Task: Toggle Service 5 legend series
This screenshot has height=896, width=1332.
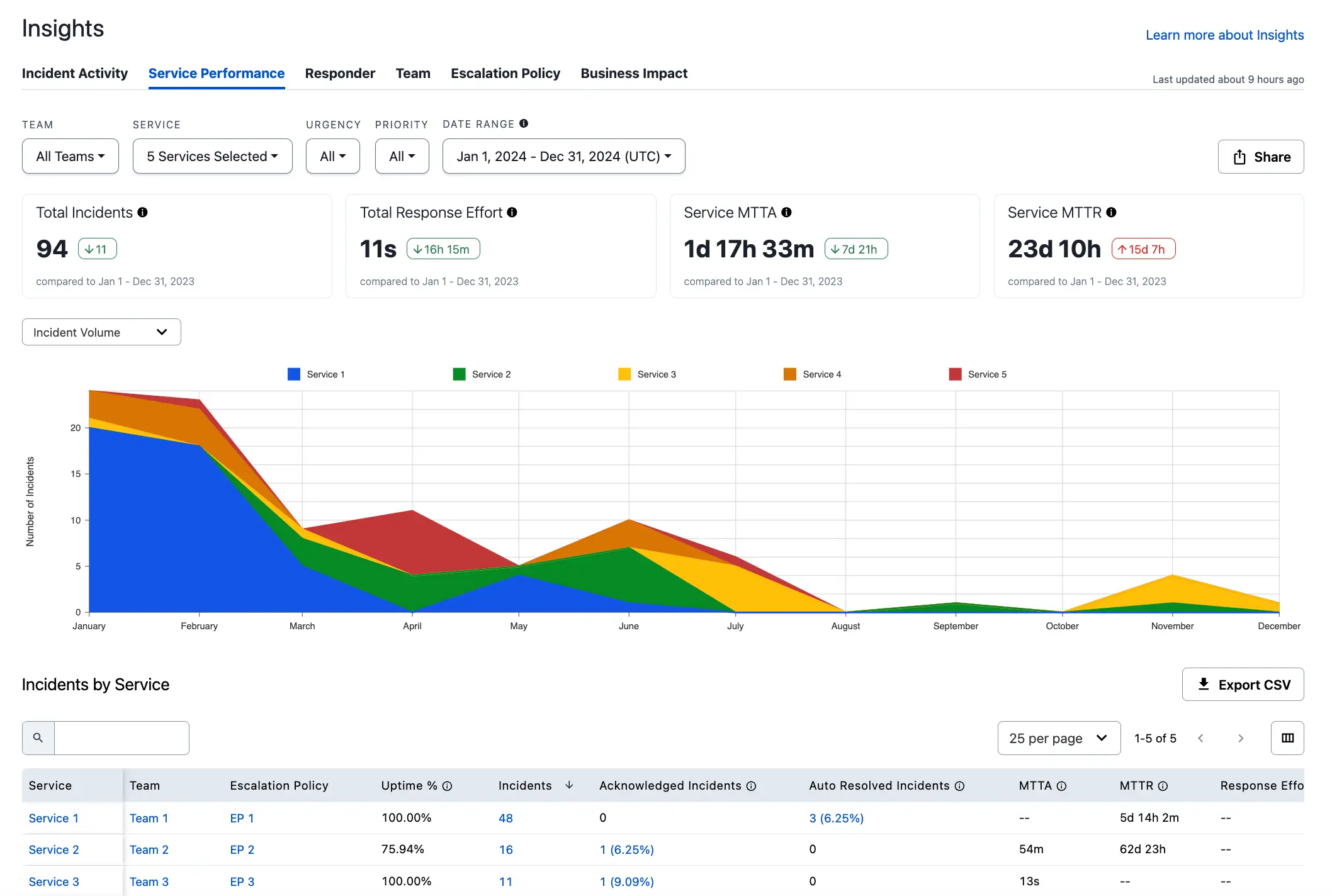Action: 978,374
